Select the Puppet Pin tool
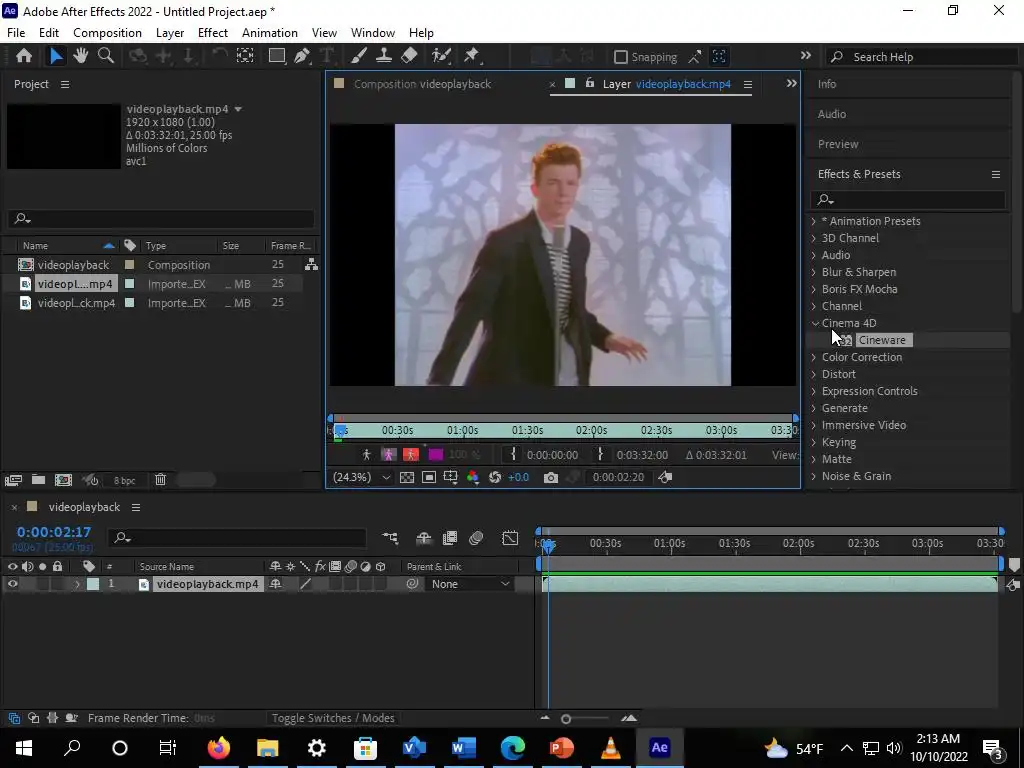Viewport: 1024px width, 768px height. 472,56
